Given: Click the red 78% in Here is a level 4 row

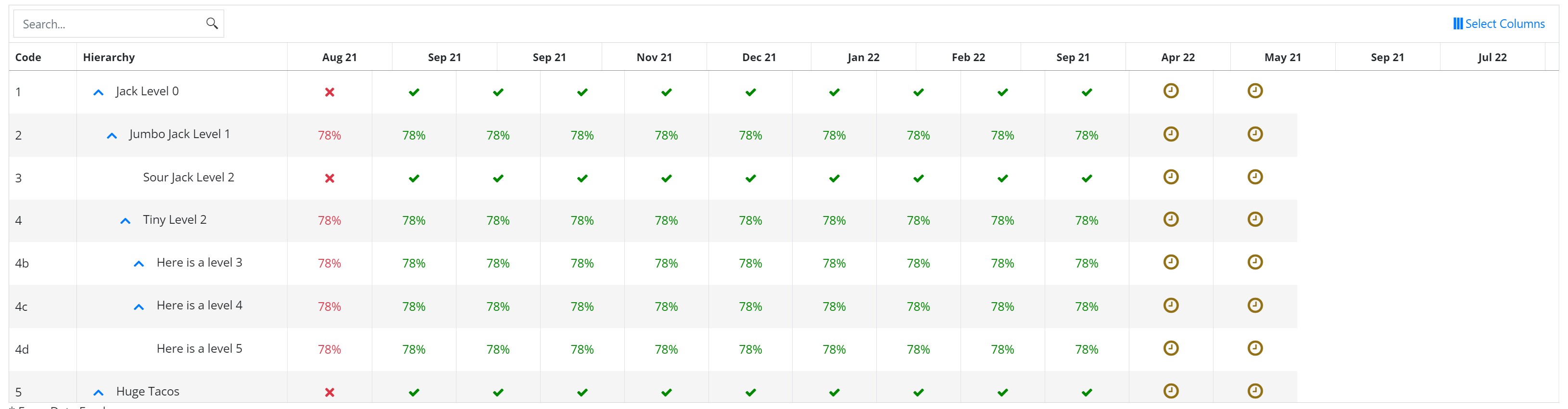Looking at the screenshot, I should (329, 307).
